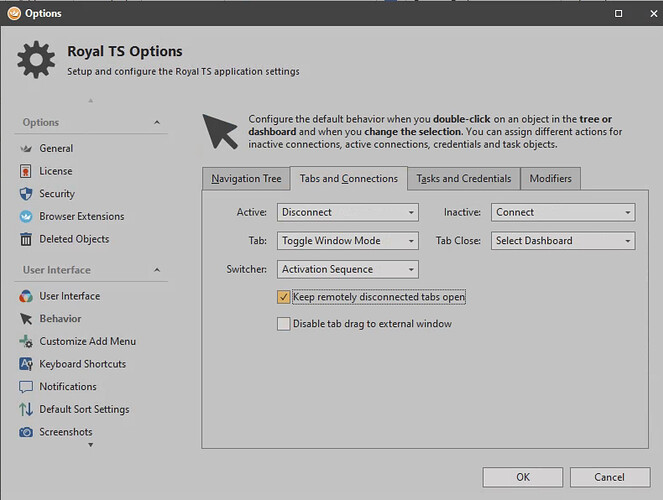The height and width of the screenshot is (500, 663).
Task: Collapse the User Interface section header
Action: coord(157,270)
